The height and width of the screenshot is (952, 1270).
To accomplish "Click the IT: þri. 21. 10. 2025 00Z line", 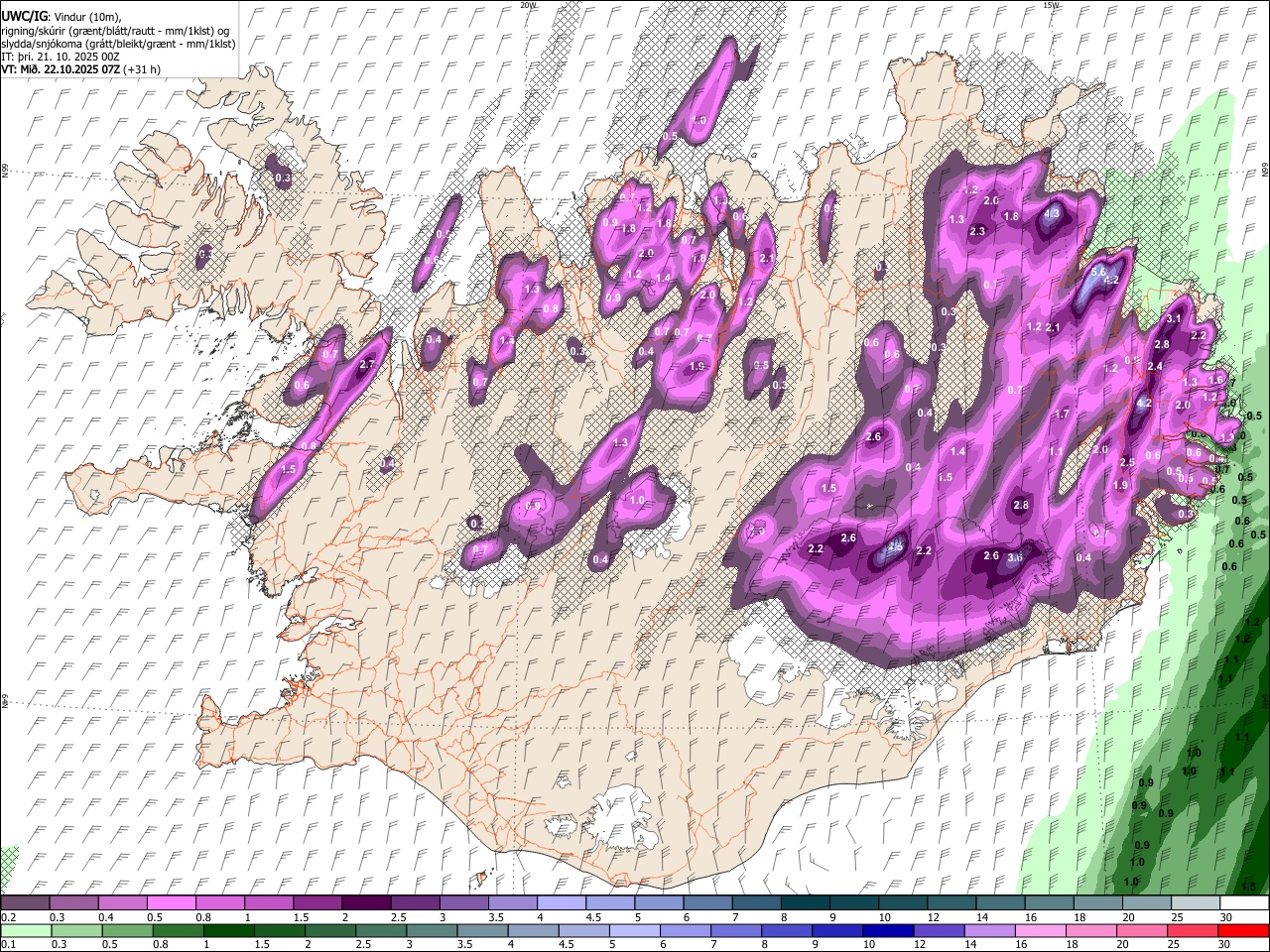I will coord(61,57).
